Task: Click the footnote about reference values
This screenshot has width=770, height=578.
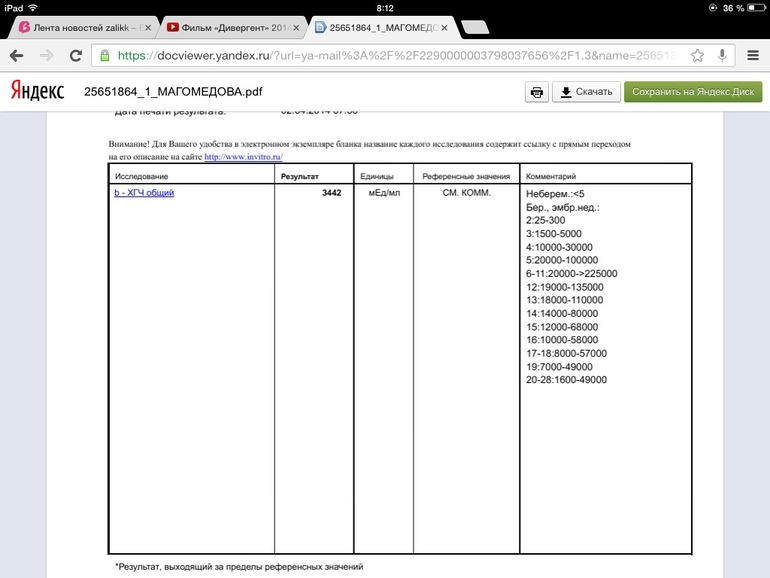Action: pyautogui.click(x=240, y=567)
